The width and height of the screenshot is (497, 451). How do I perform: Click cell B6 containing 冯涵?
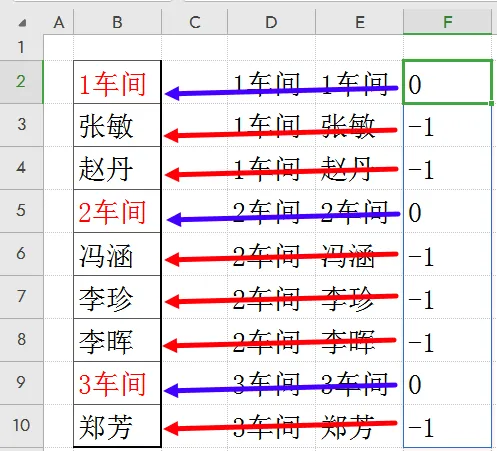coord(117,254)
